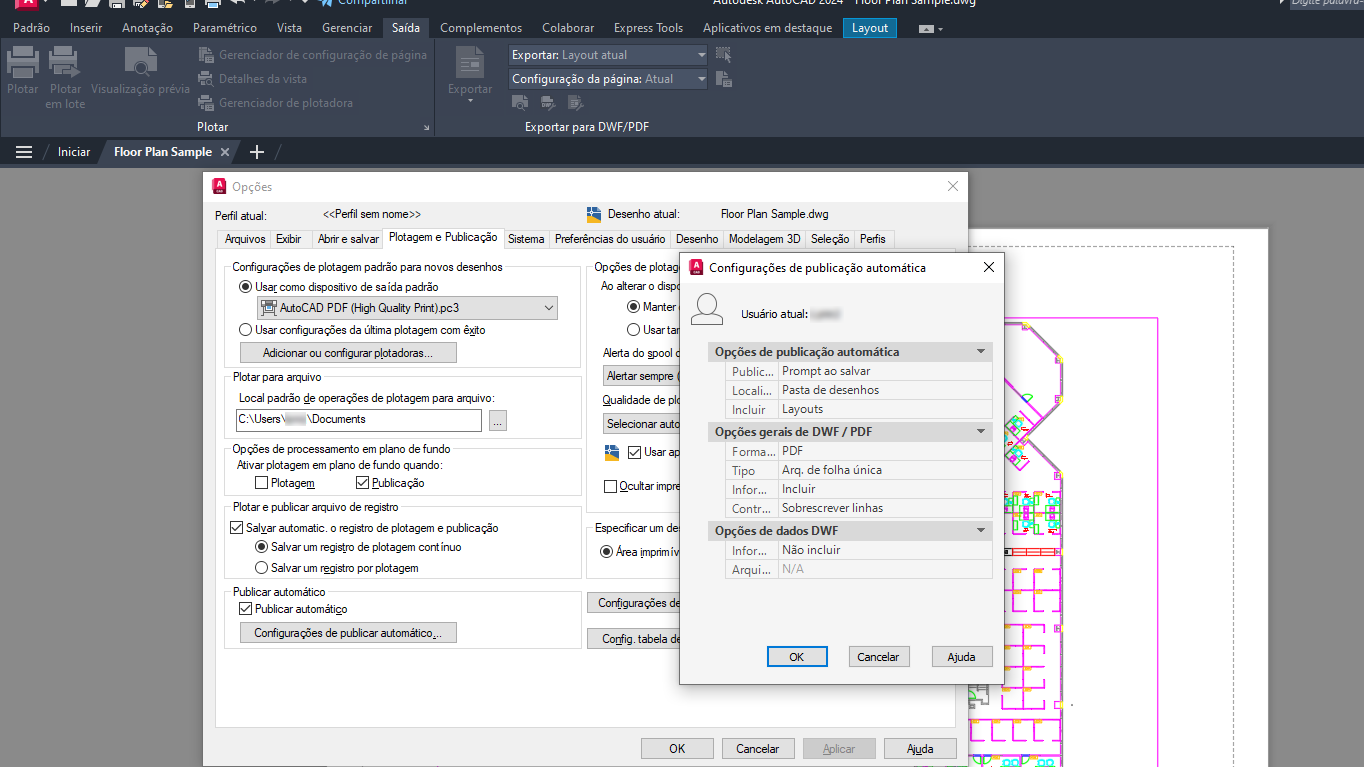Select the Iniciar start tab
1364x767 pixels.
point(74,152)
